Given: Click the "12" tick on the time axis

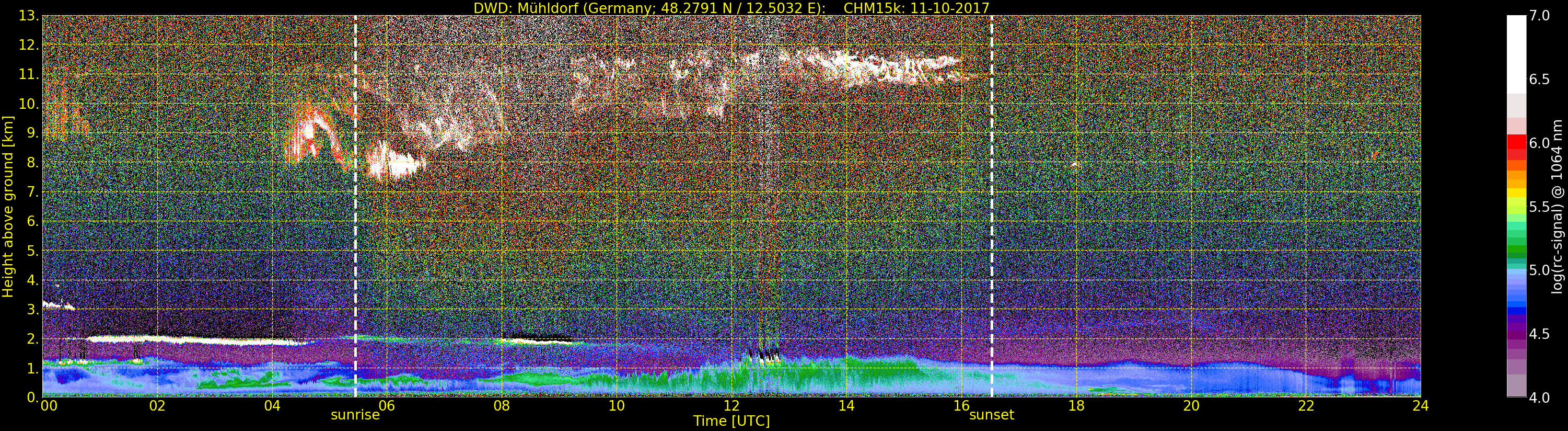Looking at the screenshot, I should click(x=731, y=405).
